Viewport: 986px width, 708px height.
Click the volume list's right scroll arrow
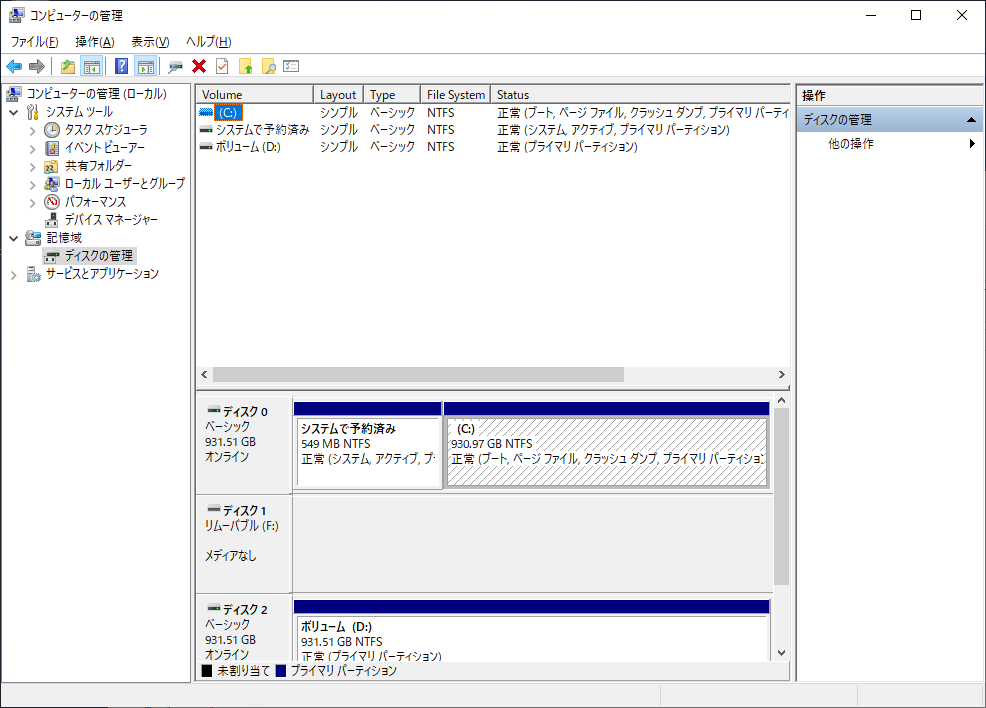[782, 375]
